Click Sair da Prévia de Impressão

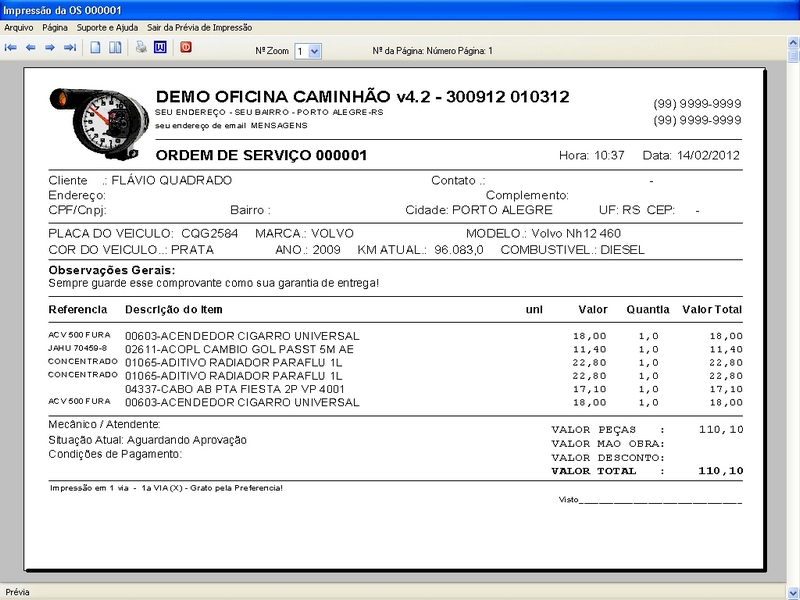pyautogui.click(x=199, y=28)
